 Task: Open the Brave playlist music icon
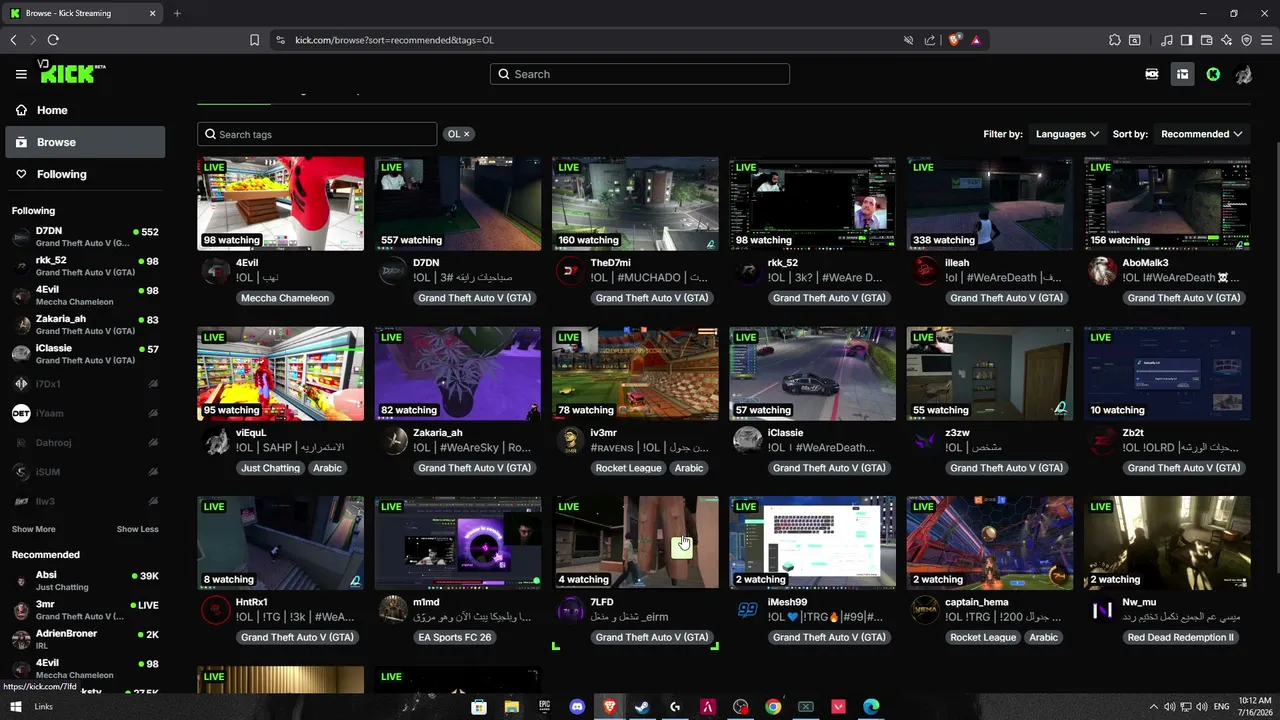1167,40
